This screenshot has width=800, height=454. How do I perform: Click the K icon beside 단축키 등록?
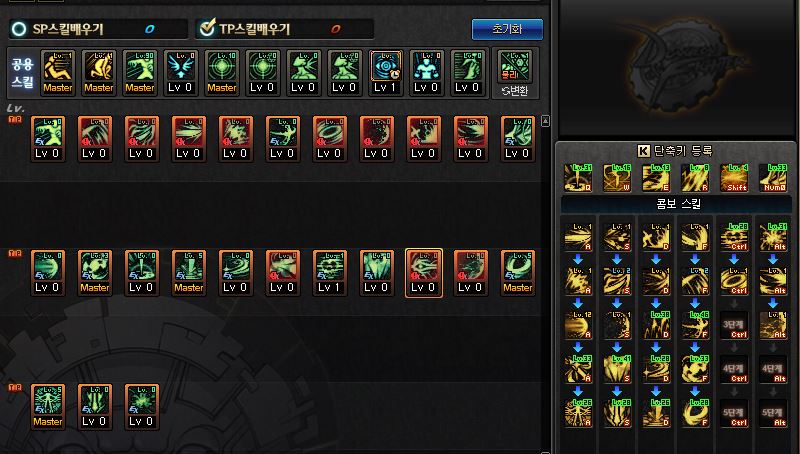[x=643, y=150]
